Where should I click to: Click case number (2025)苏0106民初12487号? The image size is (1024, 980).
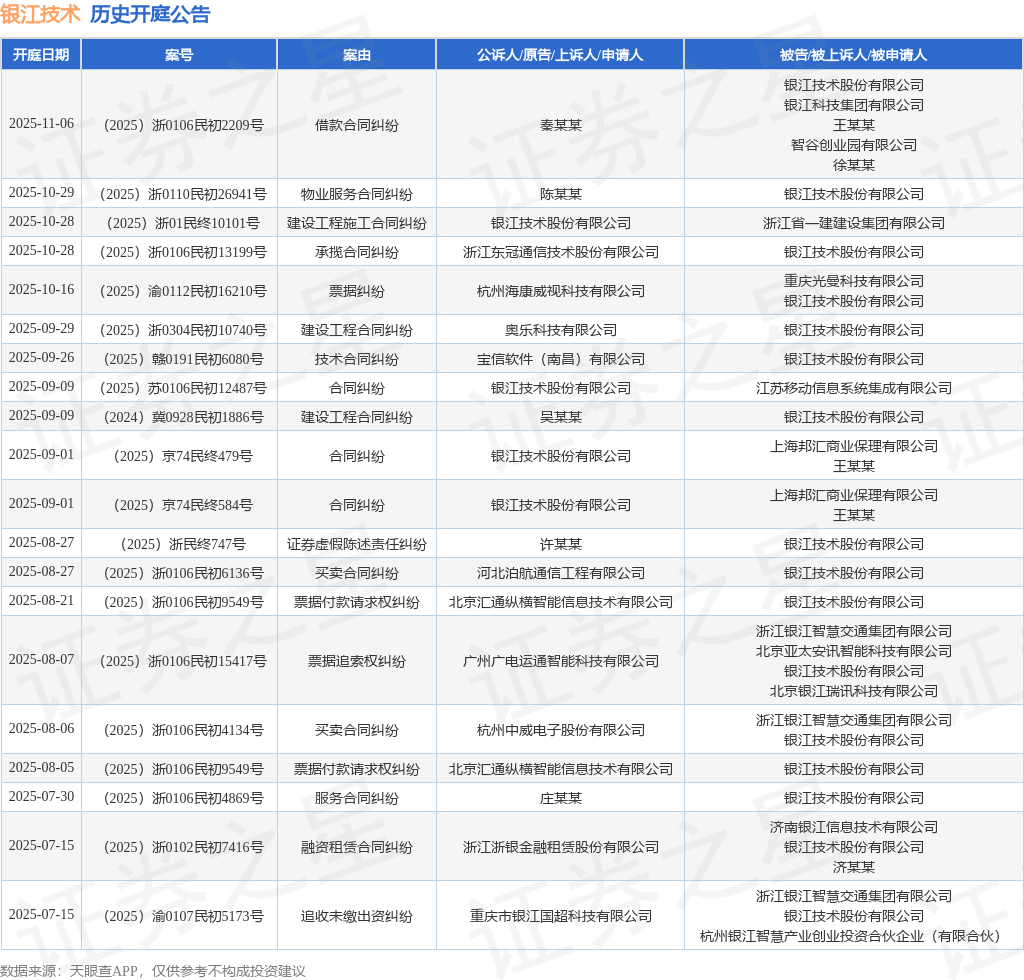coord(184,388)
